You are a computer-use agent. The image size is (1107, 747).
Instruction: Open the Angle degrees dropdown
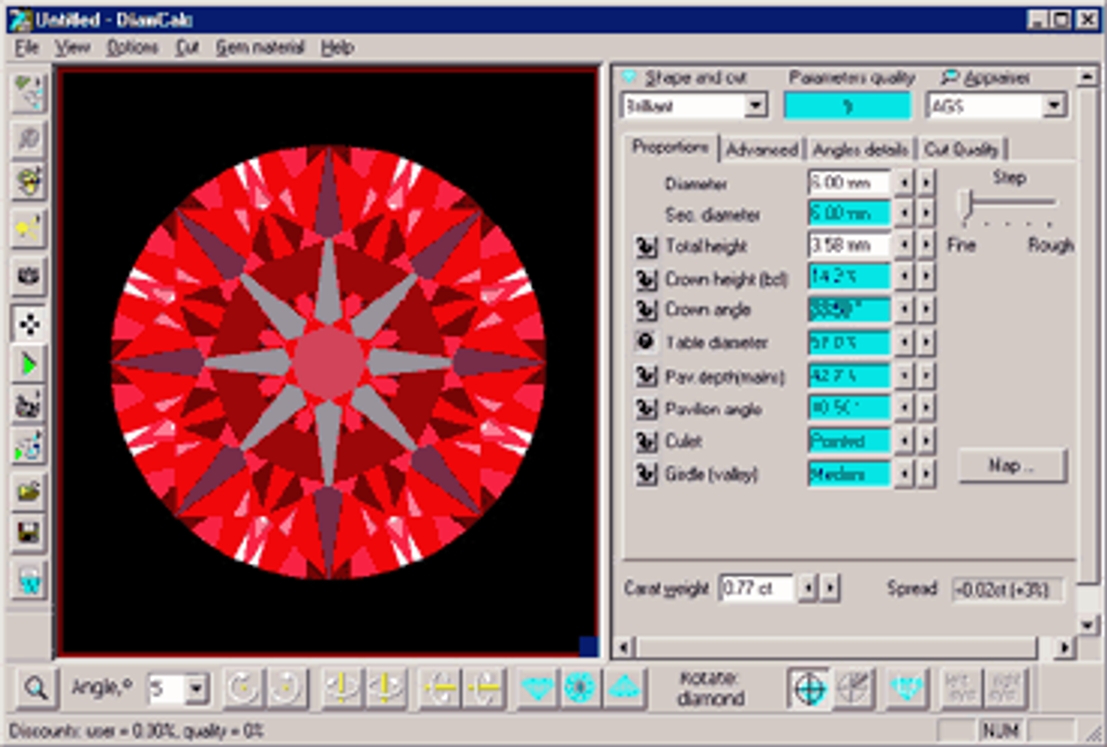(197, 688)
